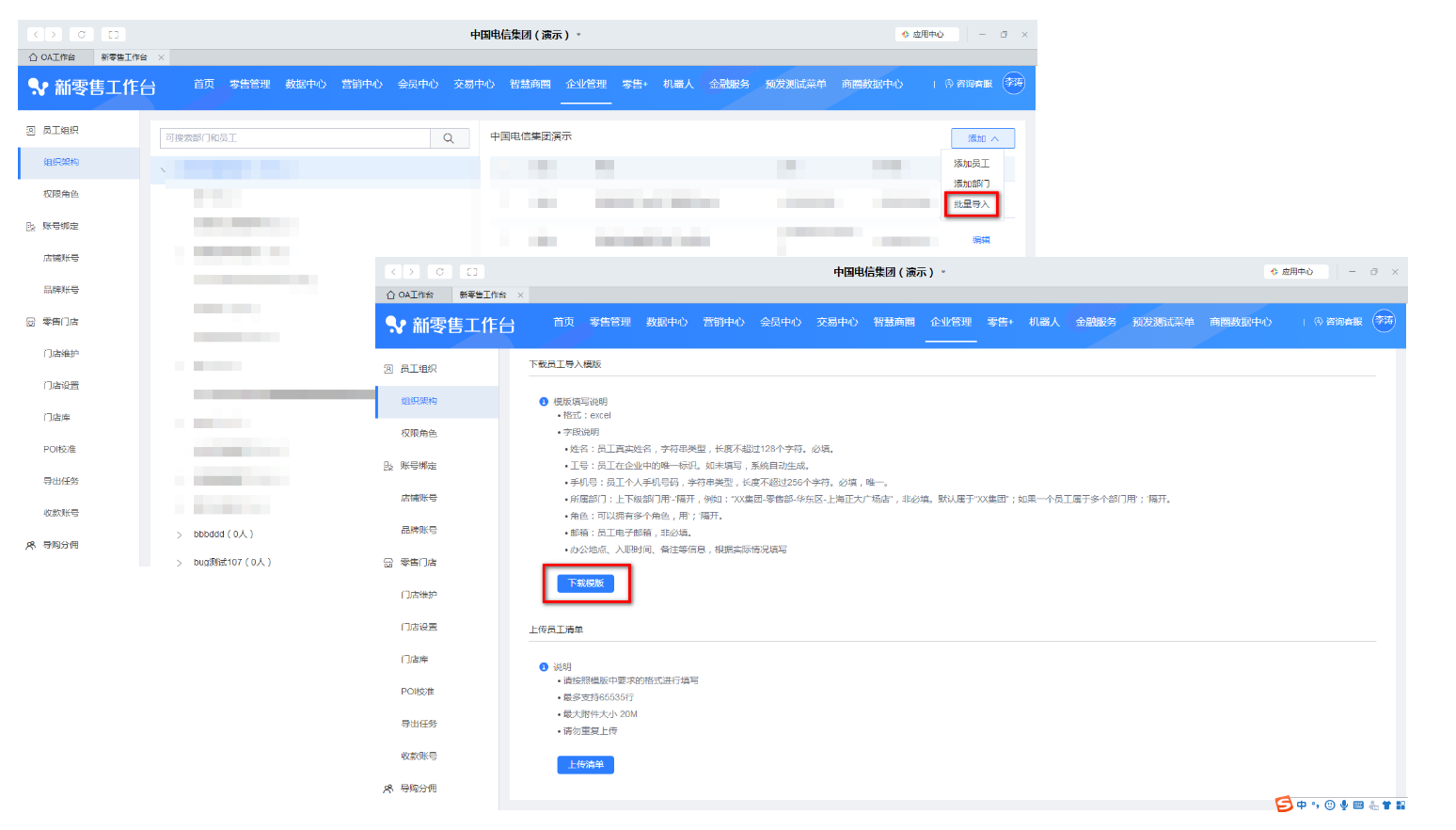
Task: Open the Sogou skin shirt icon
Action: coord(1386,806)
